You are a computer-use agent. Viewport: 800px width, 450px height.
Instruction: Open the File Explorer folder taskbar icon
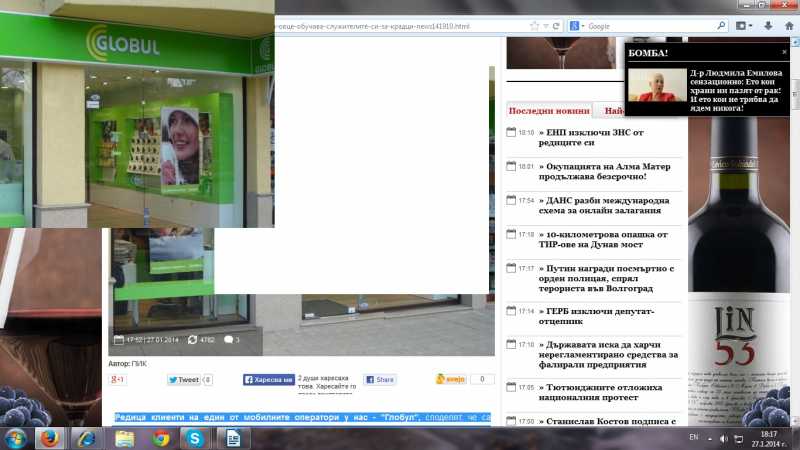coord(124,439)
